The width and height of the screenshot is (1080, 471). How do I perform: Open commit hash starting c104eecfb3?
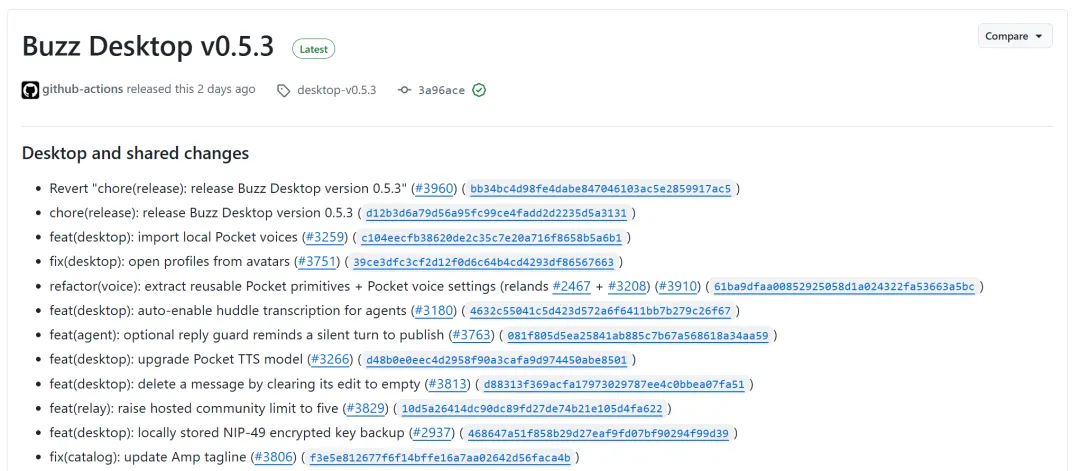[491, 238]
